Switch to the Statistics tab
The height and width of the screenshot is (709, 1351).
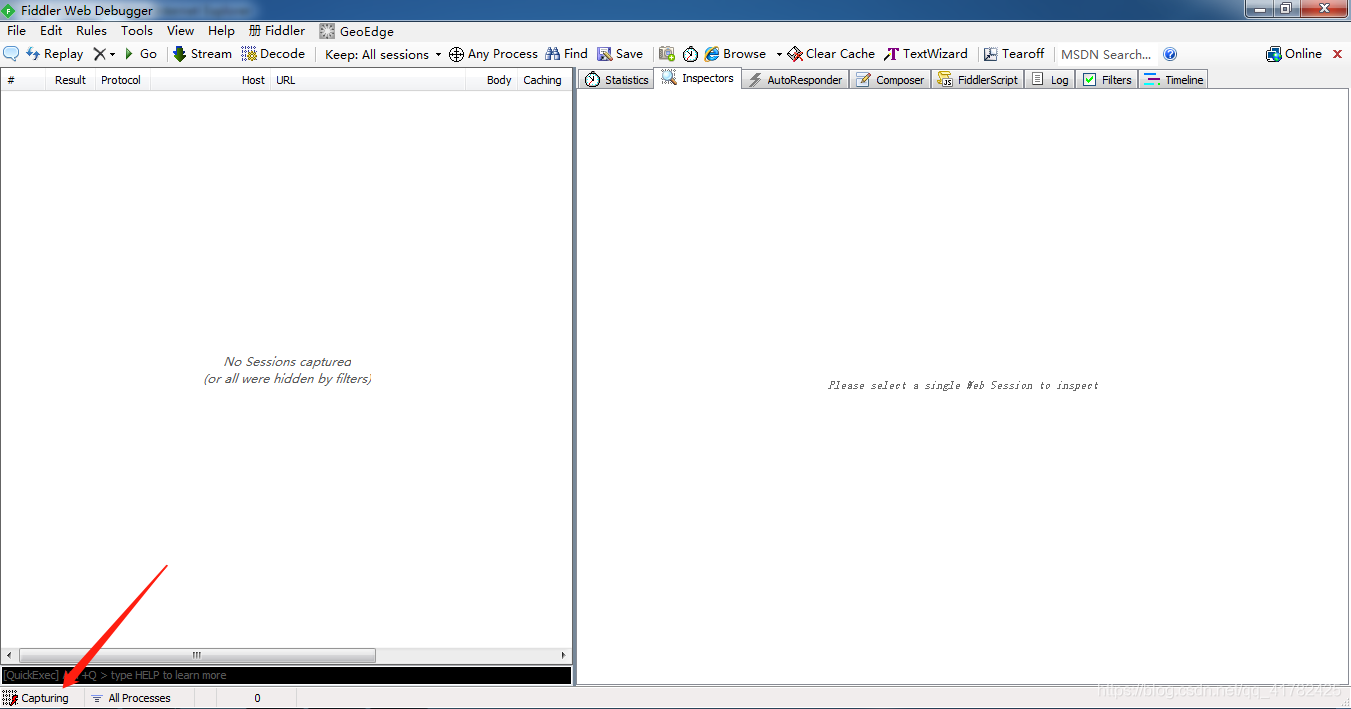coord(617,80)
